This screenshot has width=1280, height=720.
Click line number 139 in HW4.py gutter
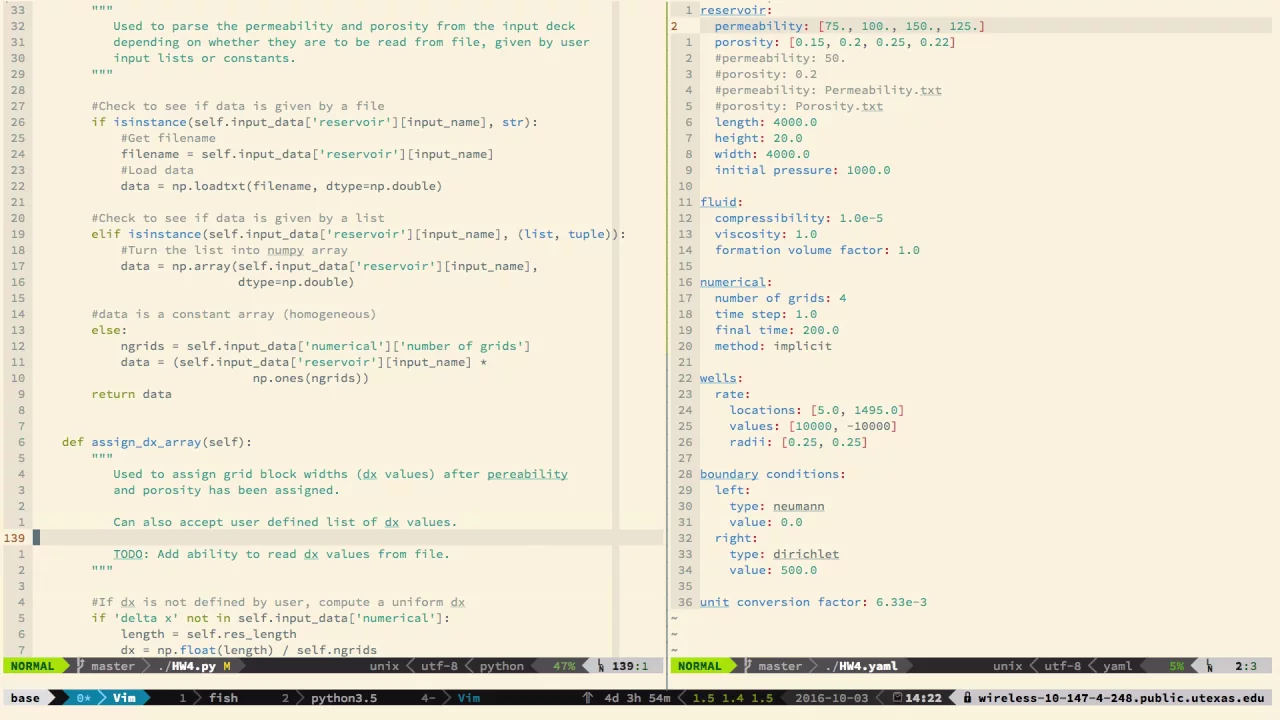click(14, 538)
